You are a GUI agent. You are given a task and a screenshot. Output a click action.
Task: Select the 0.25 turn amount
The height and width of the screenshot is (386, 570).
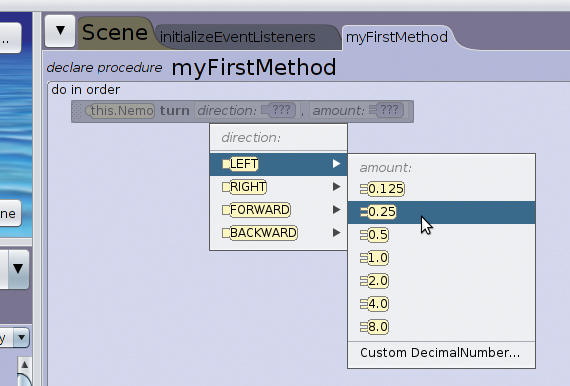click(x=441, y=212)
